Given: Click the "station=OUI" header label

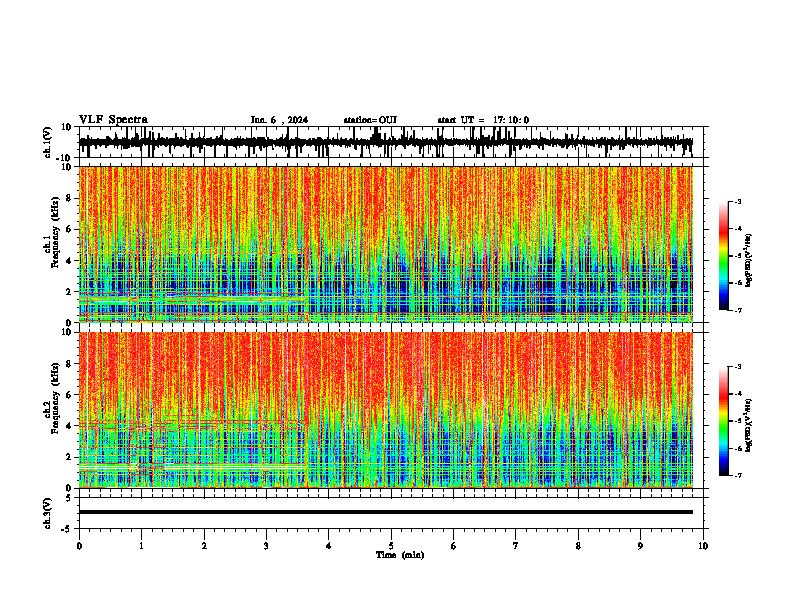Looking at the screenshot, I should [370, 120].
